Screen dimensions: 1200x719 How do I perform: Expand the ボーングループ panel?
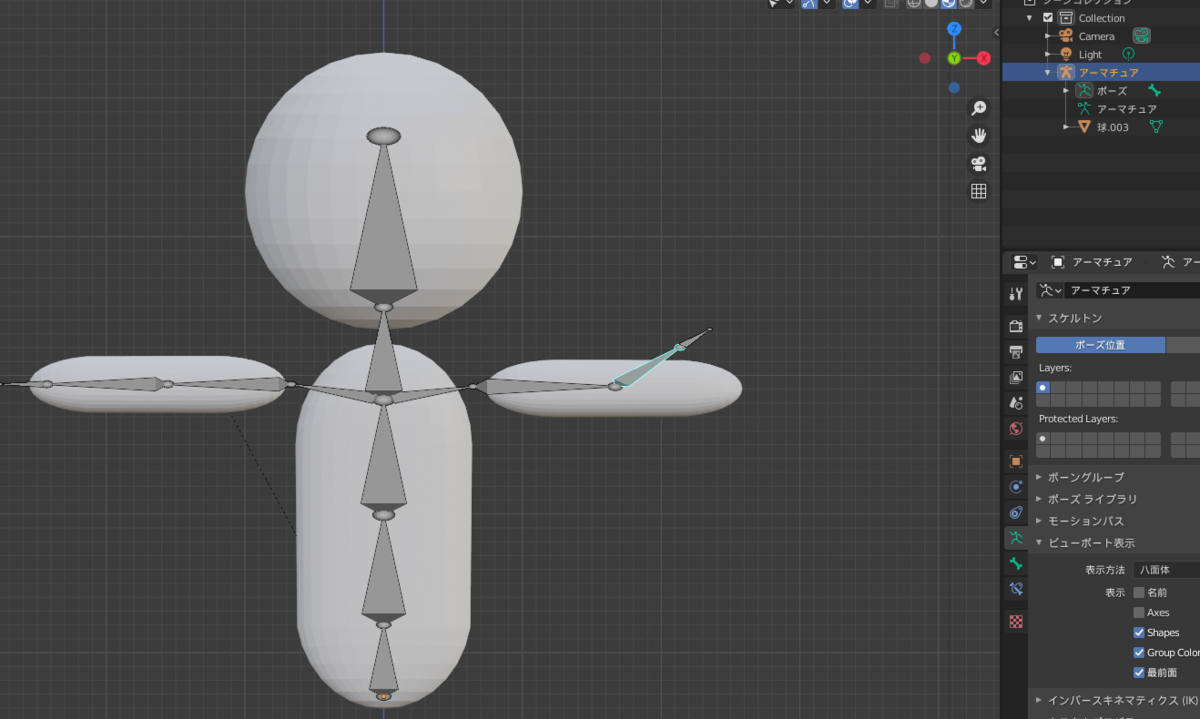[1039, 477]
